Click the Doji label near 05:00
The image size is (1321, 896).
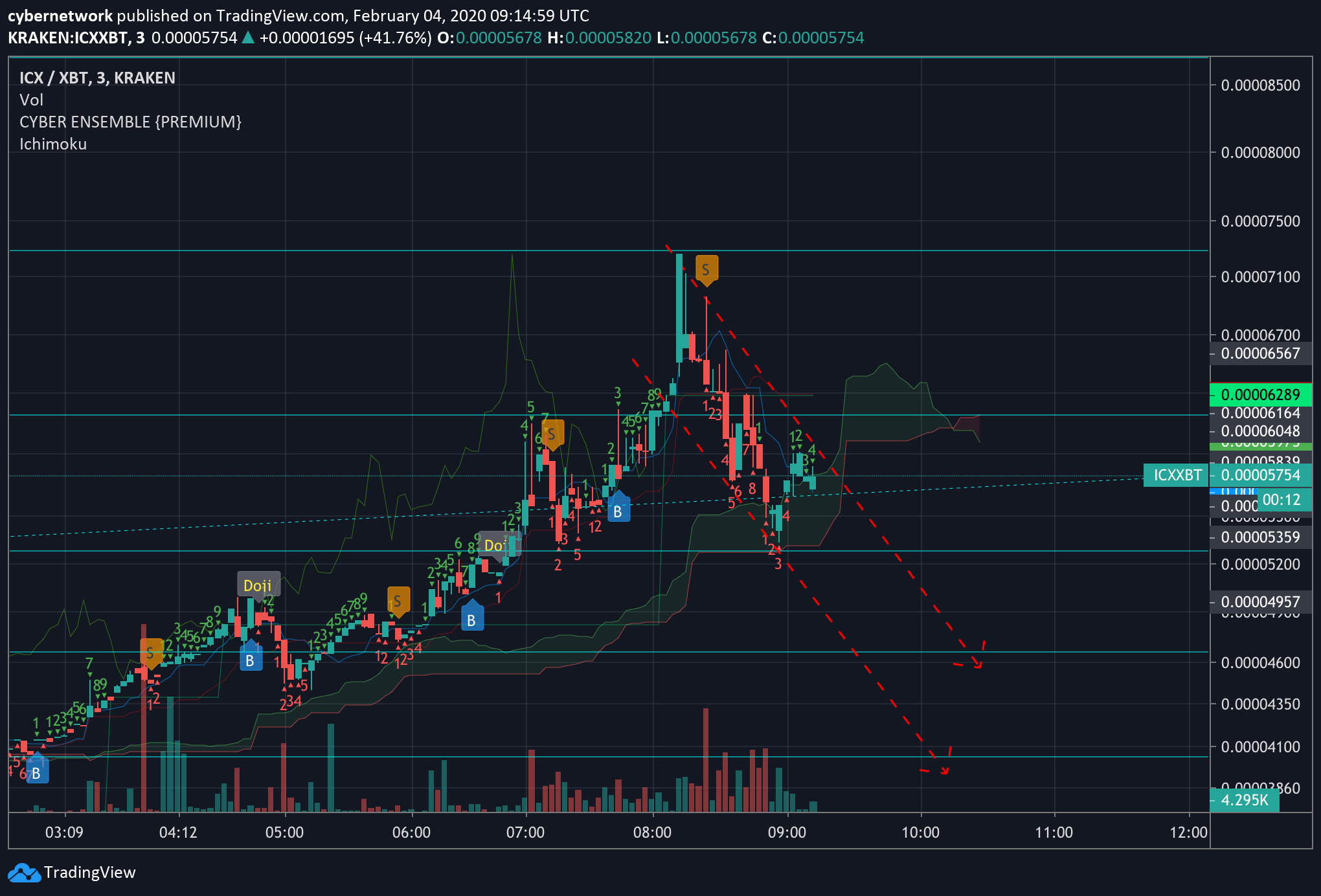258,586
